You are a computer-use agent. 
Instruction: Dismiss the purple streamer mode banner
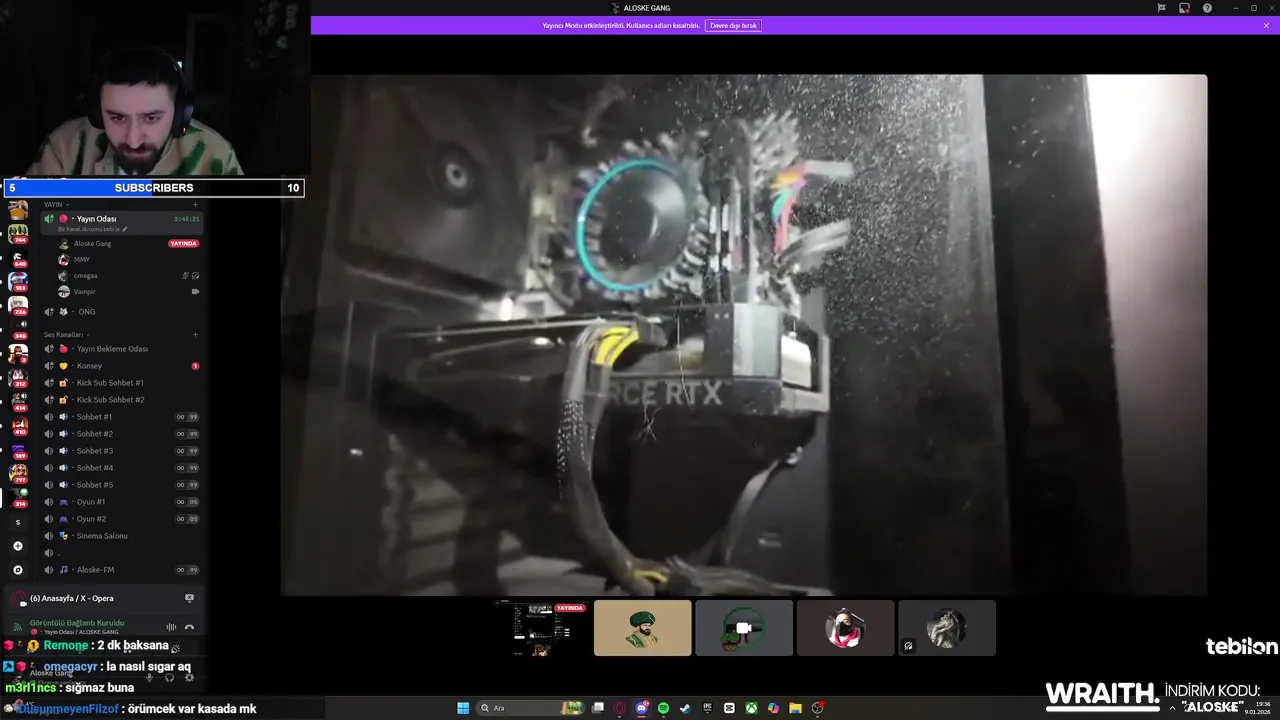click(1266, 25)
